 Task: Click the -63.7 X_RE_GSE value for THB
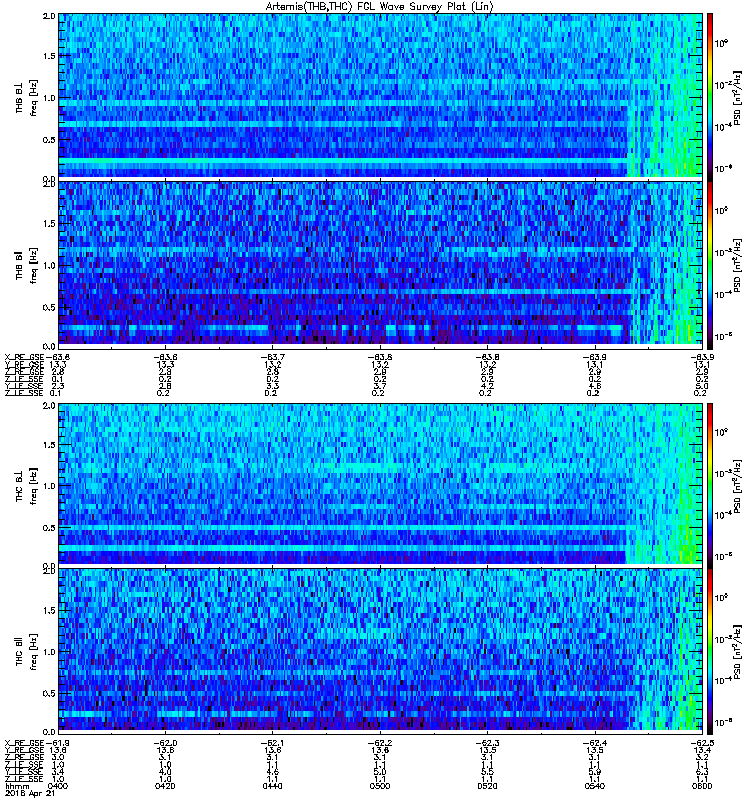pos(272,357)
